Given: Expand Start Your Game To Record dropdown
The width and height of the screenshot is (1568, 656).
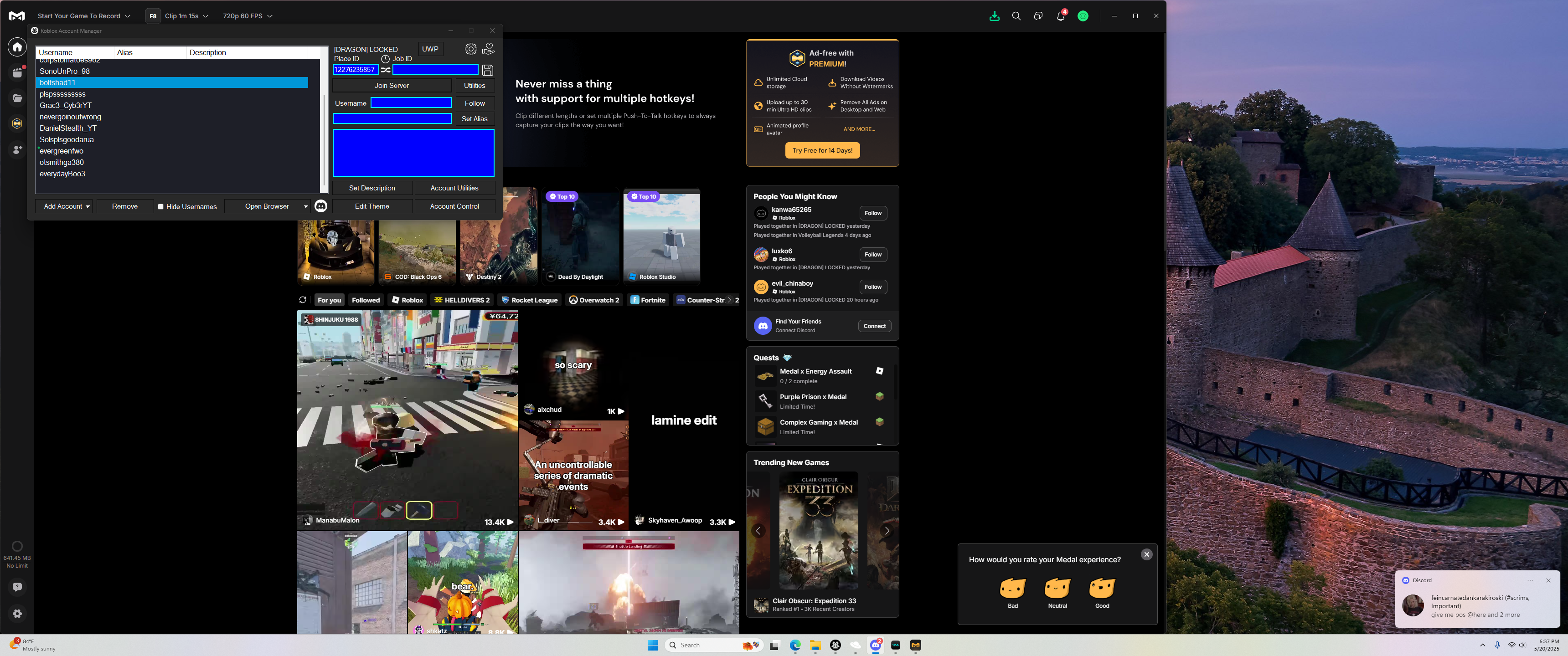Looking at the screenshot, I should 84,16.
